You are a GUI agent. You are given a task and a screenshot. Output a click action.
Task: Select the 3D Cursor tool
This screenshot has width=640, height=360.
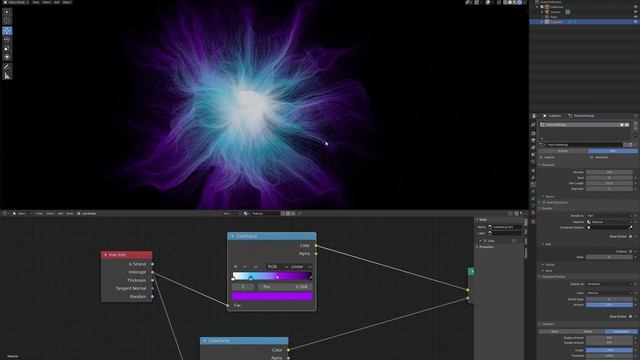coord(7,20)
